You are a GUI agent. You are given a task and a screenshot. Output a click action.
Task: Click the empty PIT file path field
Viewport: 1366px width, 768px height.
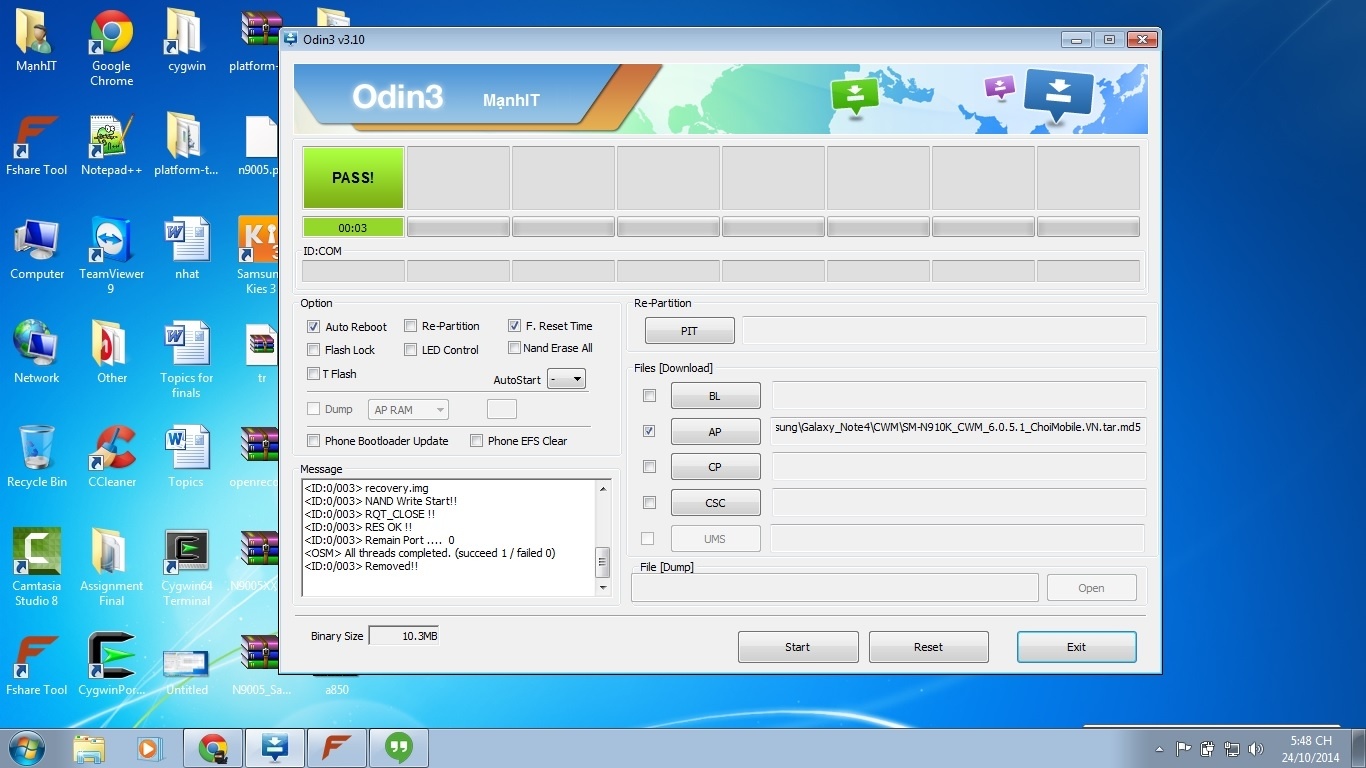(944, 330)
